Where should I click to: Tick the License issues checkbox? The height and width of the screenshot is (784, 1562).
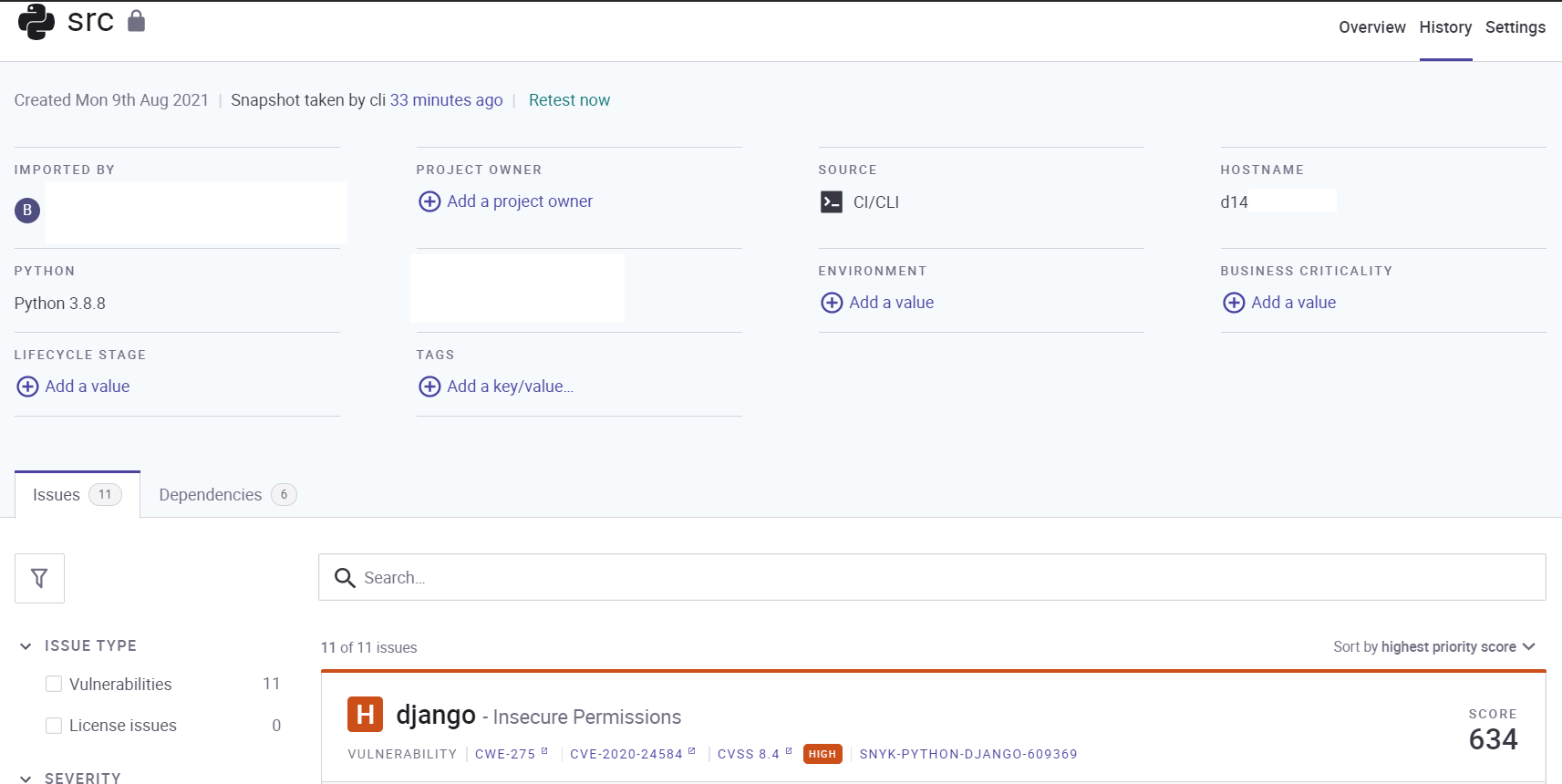pyautogui.click(x=54, y=726)
